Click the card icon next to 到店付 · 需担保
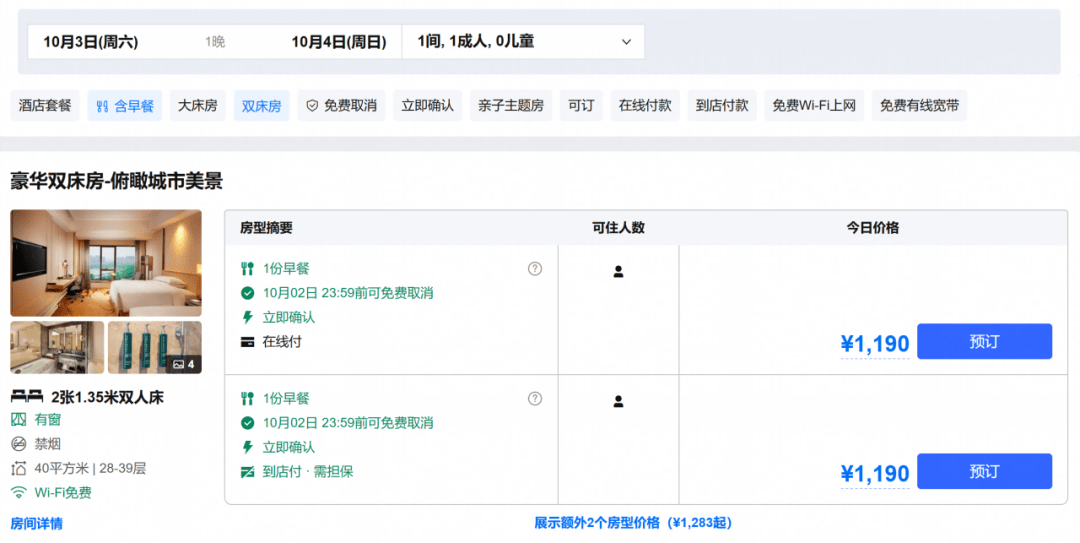 (x=247, y=472)
